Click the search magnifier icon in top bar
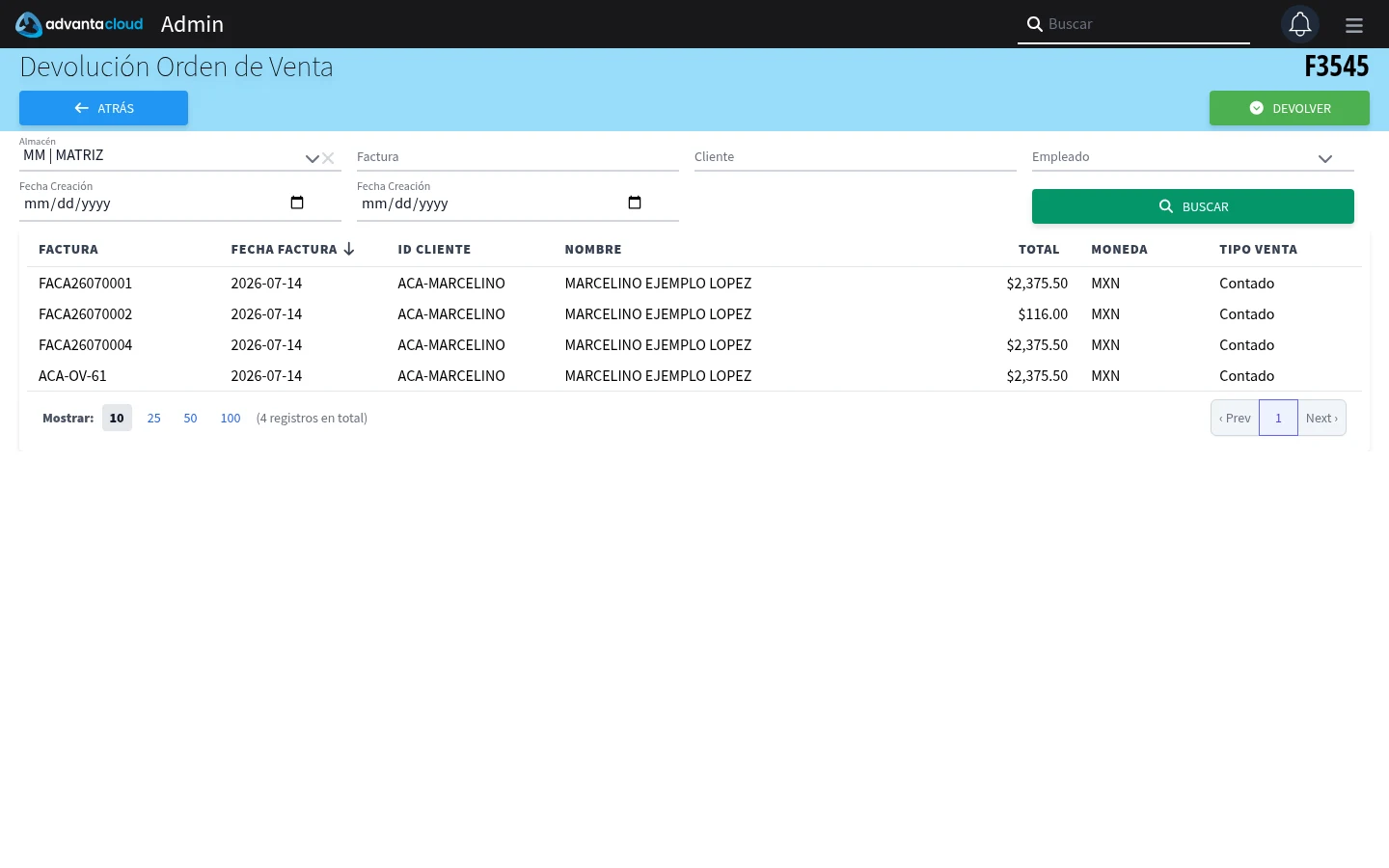 (1034, 24)
